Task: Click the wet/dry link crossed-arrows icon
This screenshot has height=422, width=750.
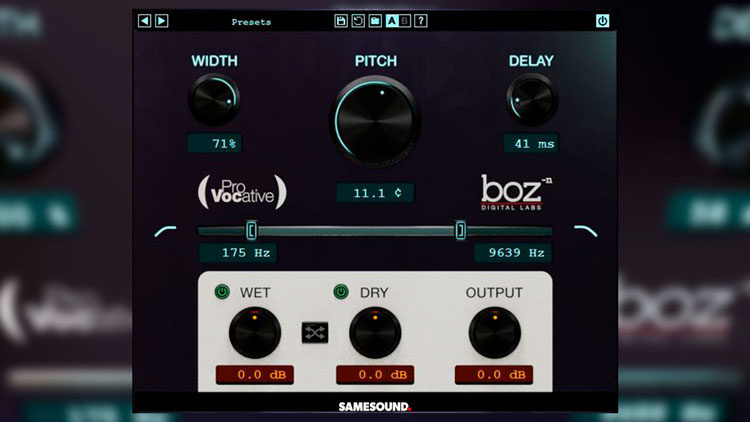Action: click(315, 333)
